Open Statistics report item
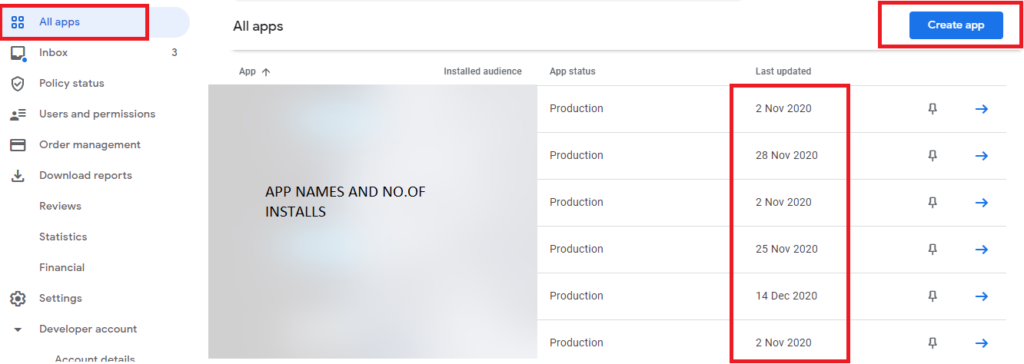This screenshot has height=364, width=1024. point(63,237)
